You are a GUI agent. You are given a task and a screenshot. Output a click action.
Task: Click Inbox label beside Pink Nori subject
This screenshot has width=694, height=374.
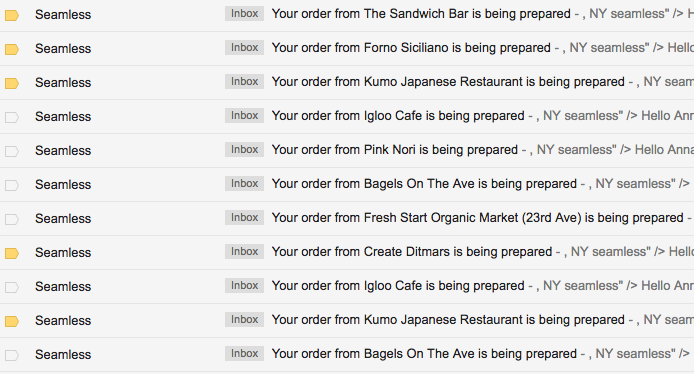click(x=244, y=150)
